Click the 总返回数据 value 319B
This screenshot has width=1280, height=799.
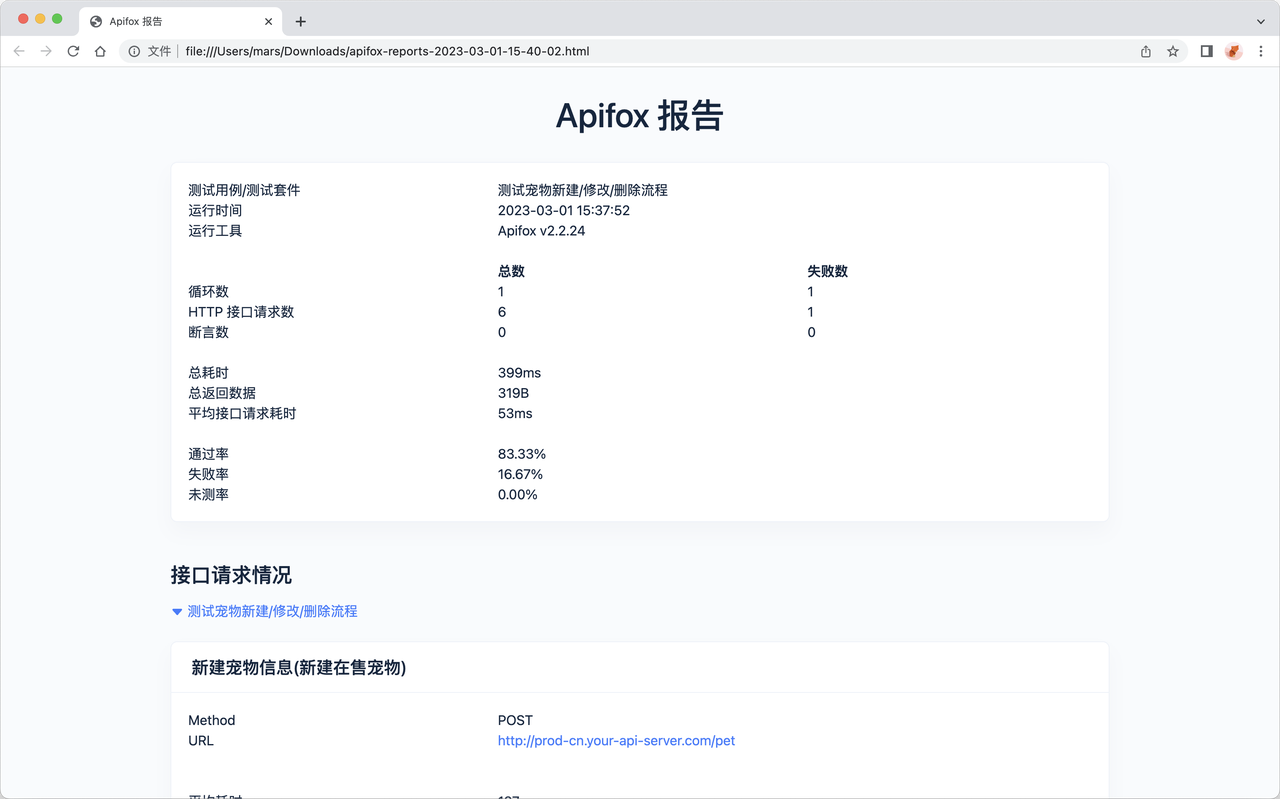coord(513,393)
